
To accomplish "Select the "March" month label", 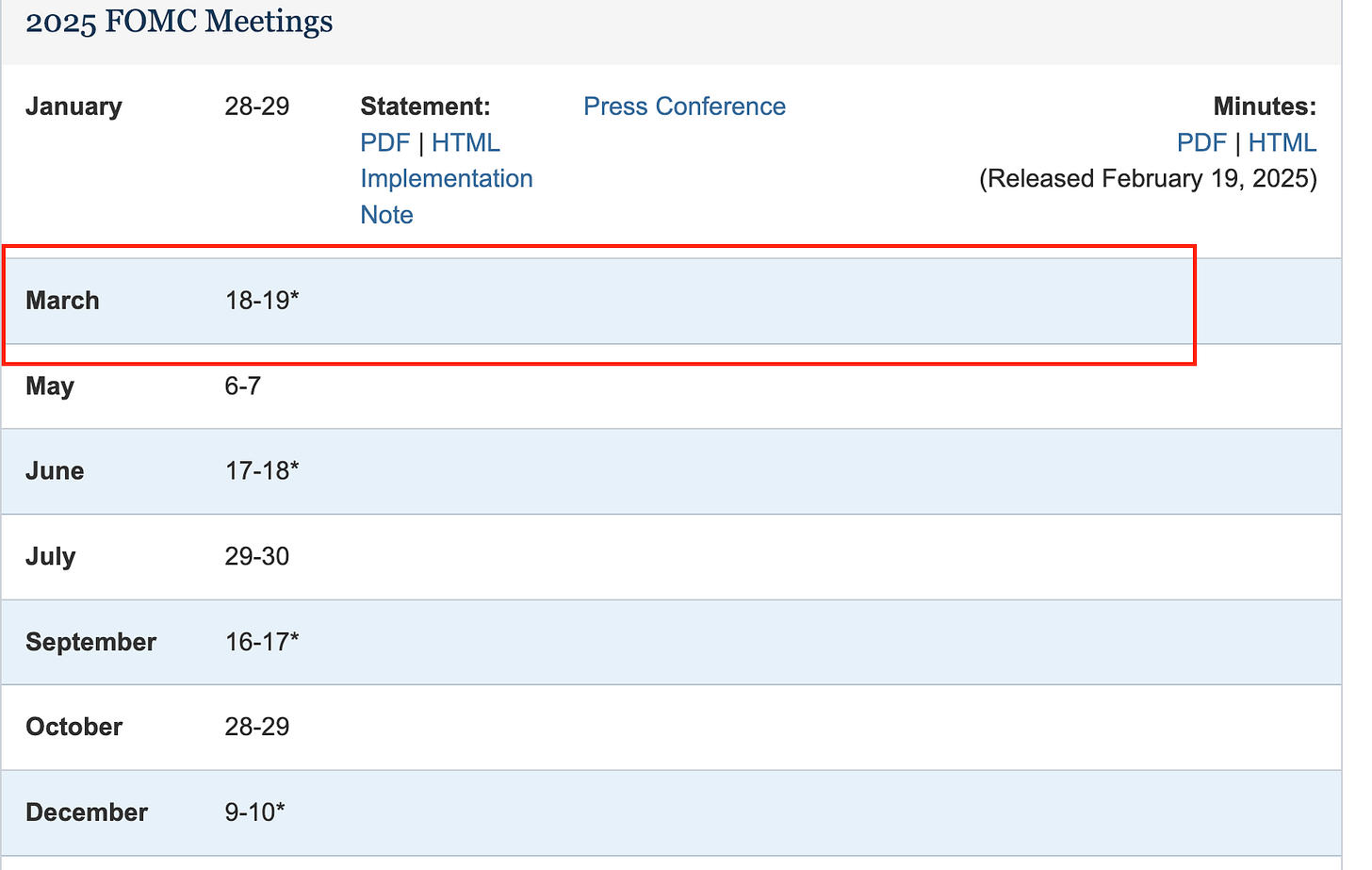I will coord(62,301).
